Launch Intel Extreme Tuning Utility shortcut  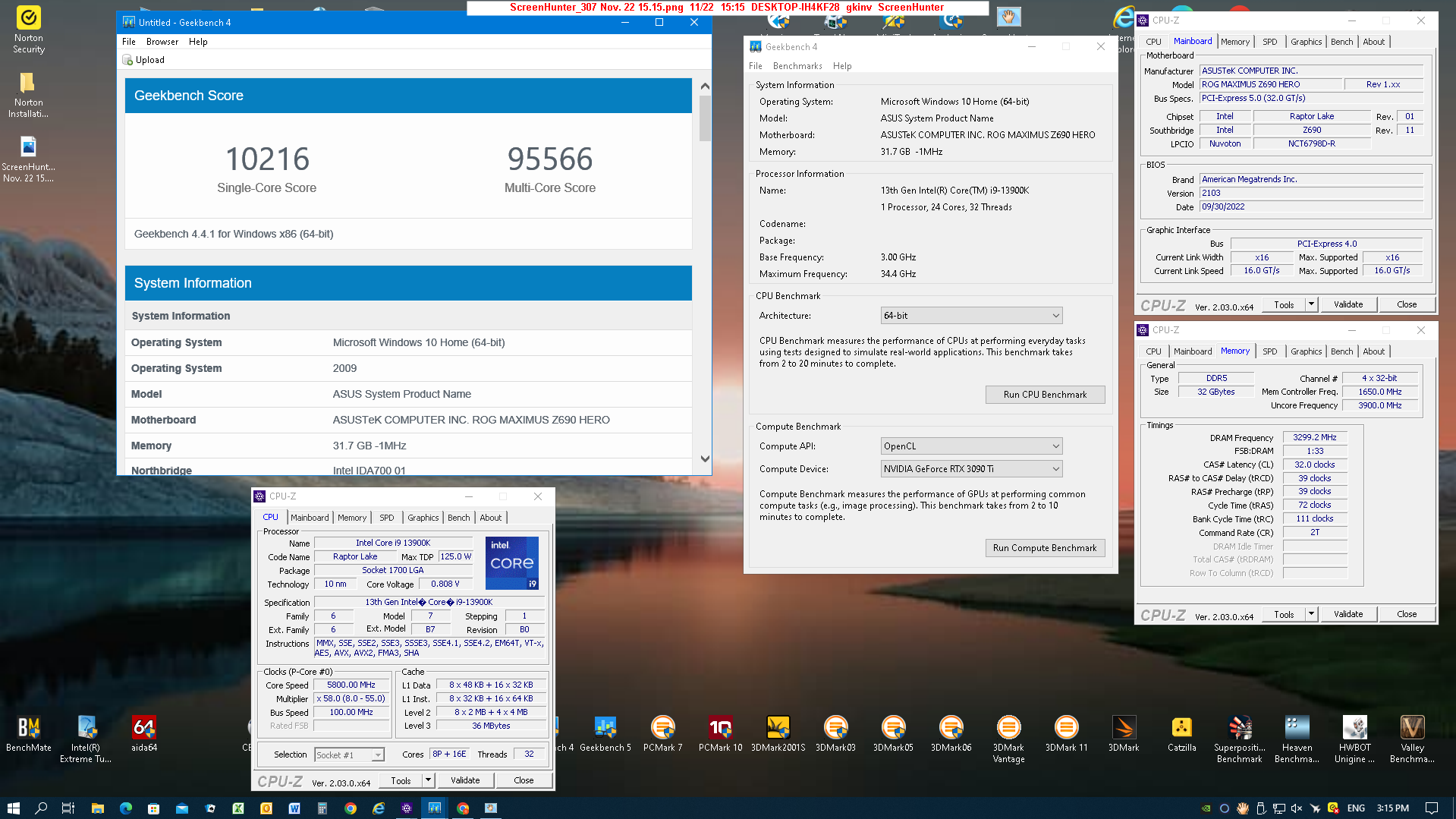pos(86,739)
